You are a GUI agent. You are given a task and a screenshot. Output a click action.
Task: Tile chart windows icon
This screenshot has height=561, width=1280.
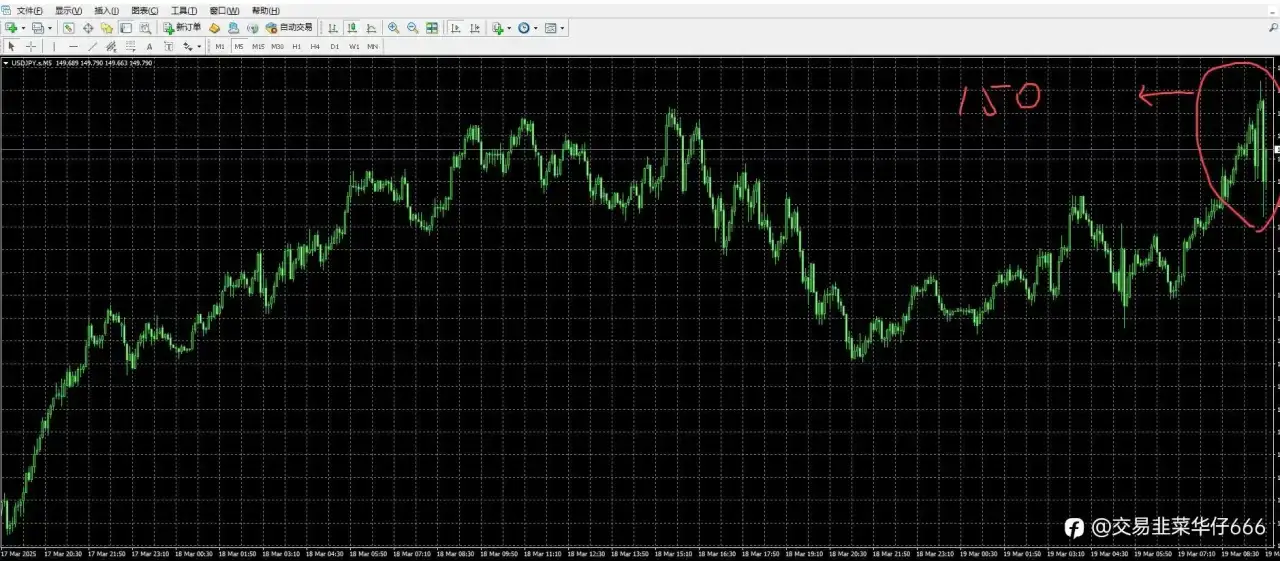pyautogui.click(x=432, y=28)
